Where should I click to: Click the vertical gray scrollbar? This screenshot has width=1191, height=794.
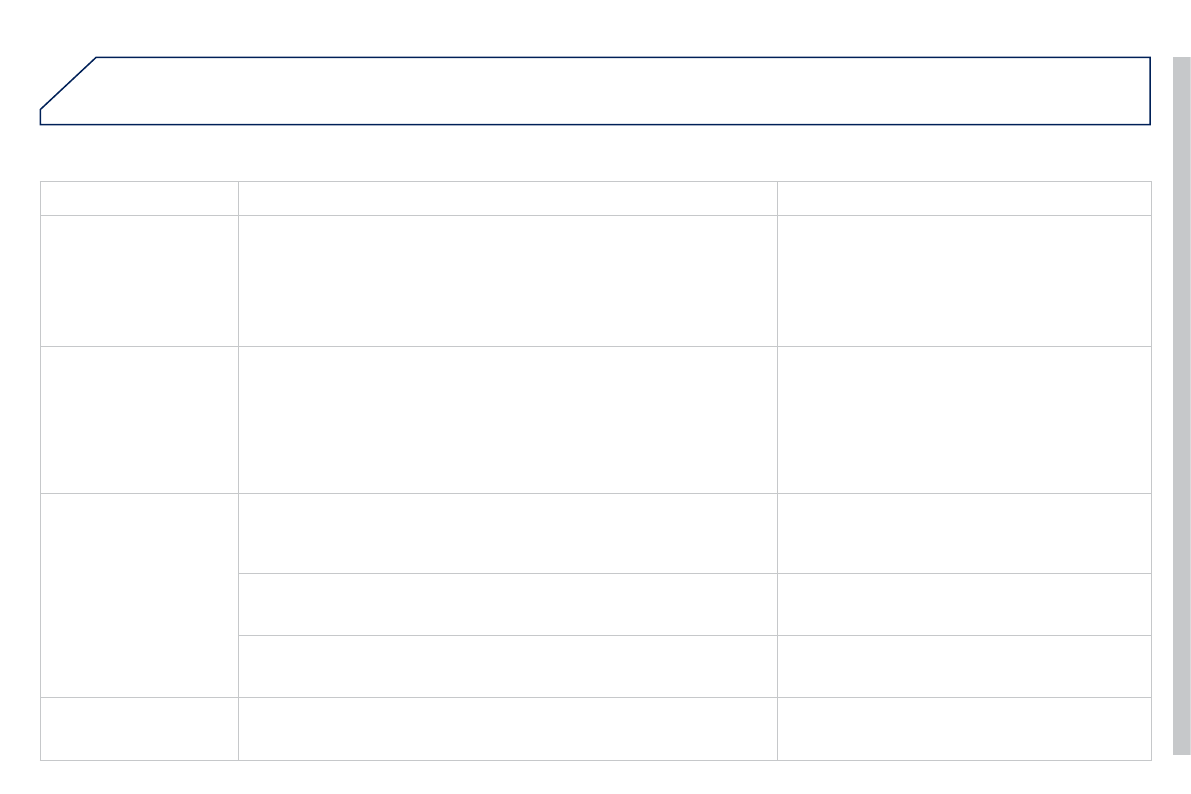point(1181,405)
